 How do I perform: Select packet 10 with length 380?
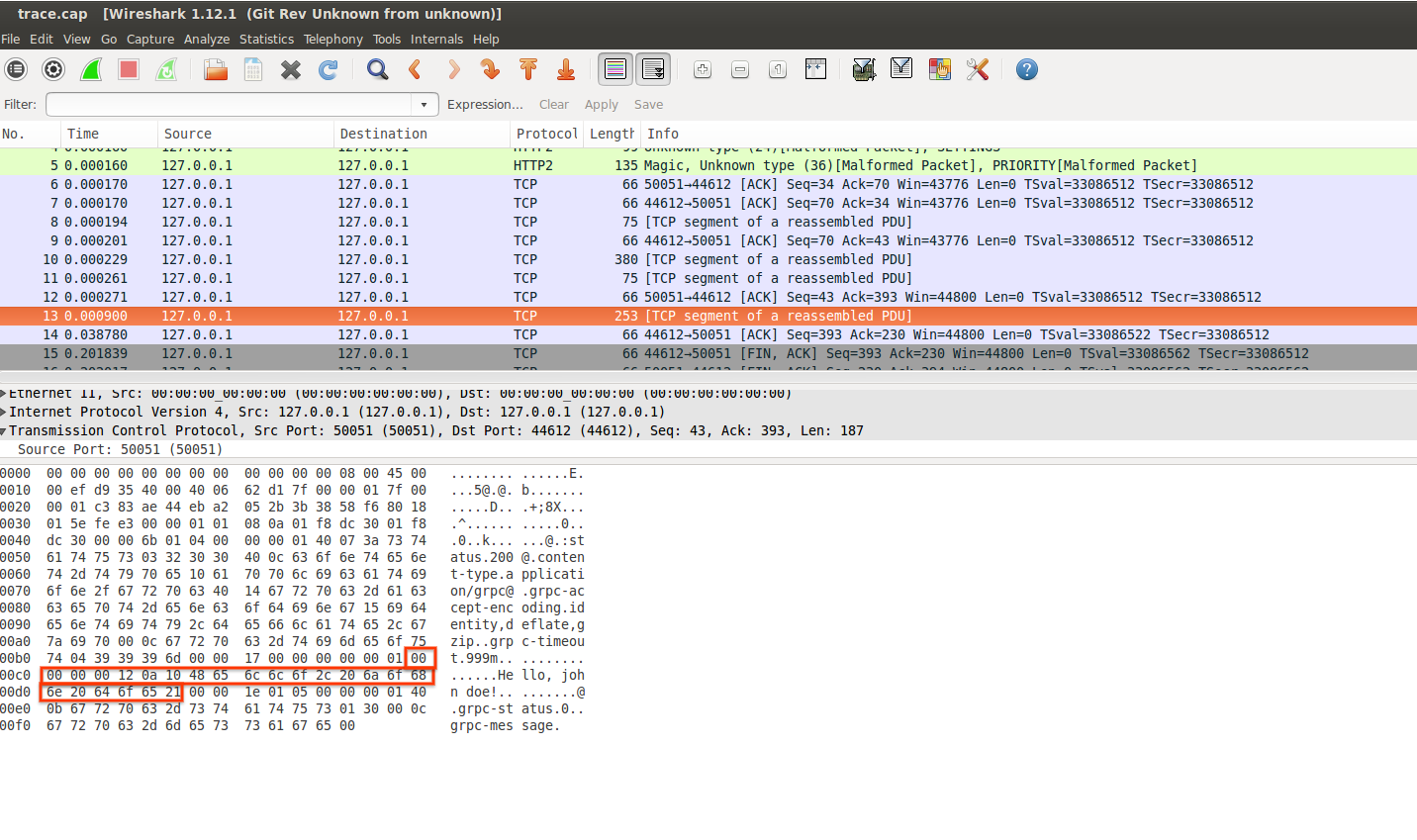coord(708,260)
